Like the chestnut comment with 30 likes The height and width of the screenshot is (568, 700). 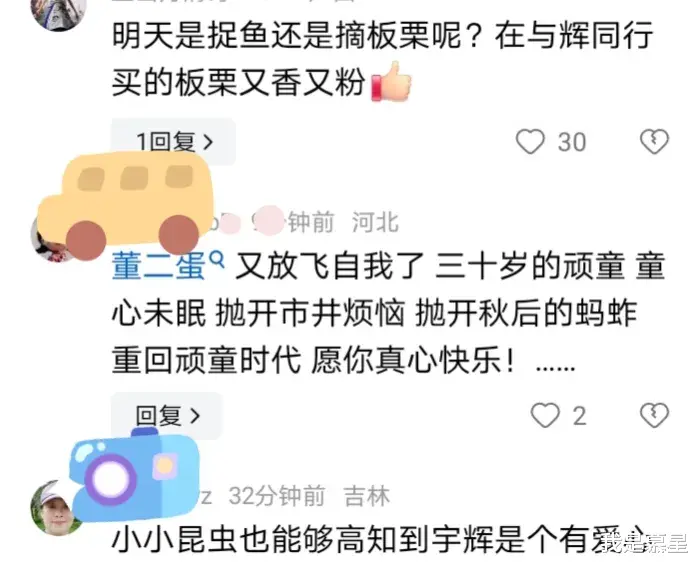coord(530,142)
